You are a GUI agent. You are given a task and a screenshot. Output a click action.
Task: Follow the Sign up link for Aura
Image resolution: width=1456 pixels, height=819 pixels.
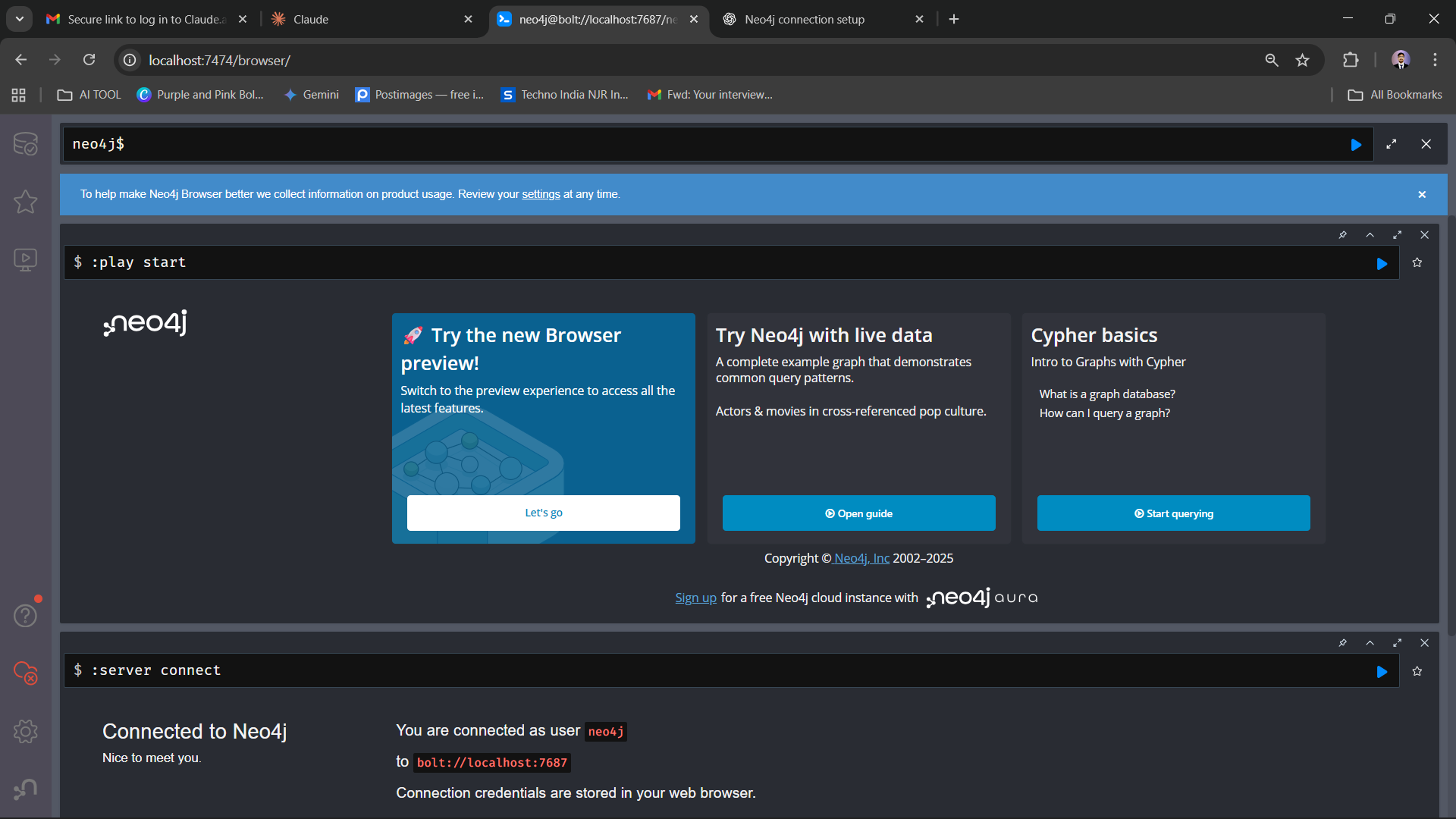coord(696,598)
